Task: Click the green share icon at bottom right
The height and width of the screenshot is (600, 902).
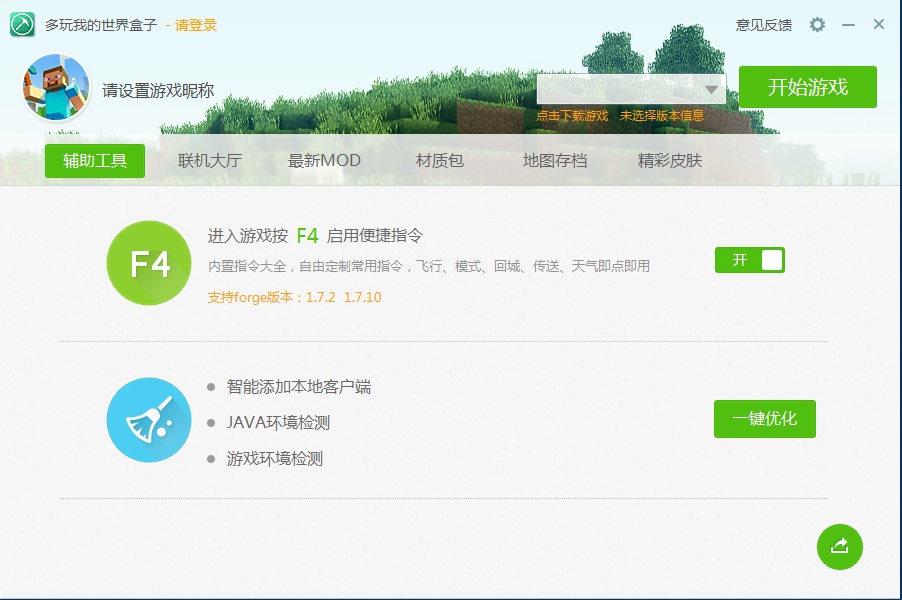Action: click(839, 547)
